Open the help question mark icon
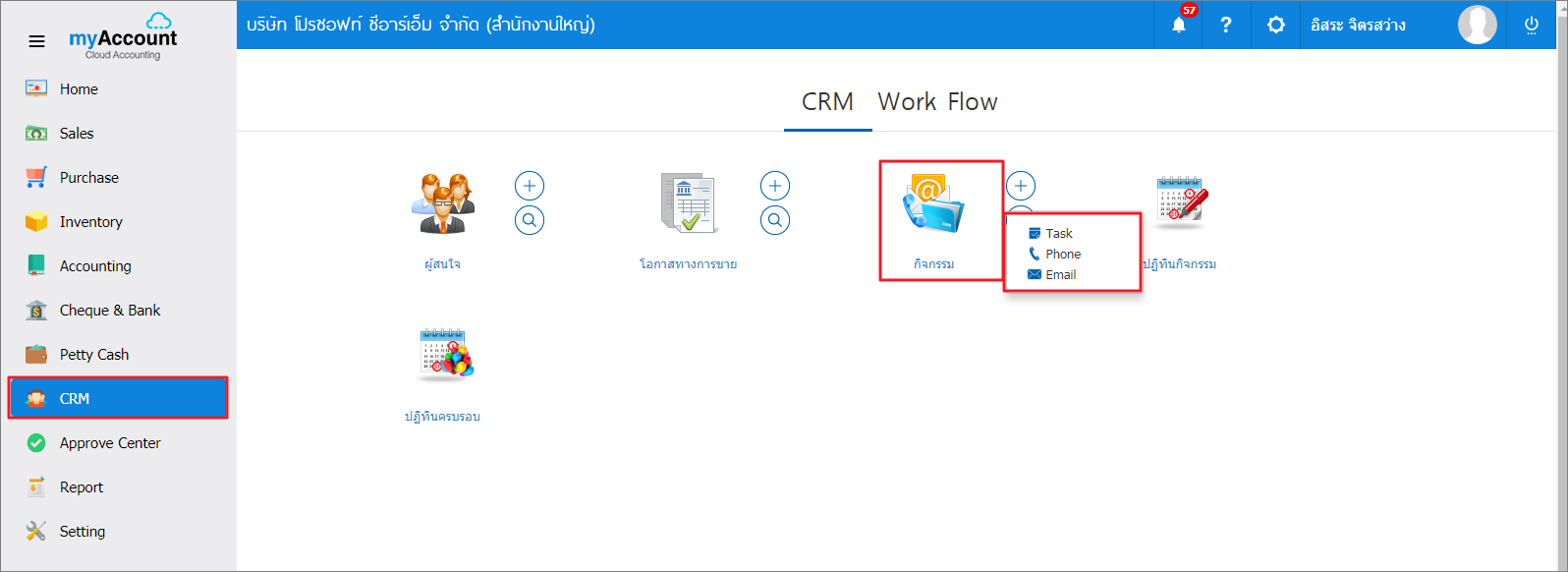Viewport: 1568px width, 572px height. (x=1226, y=25)
